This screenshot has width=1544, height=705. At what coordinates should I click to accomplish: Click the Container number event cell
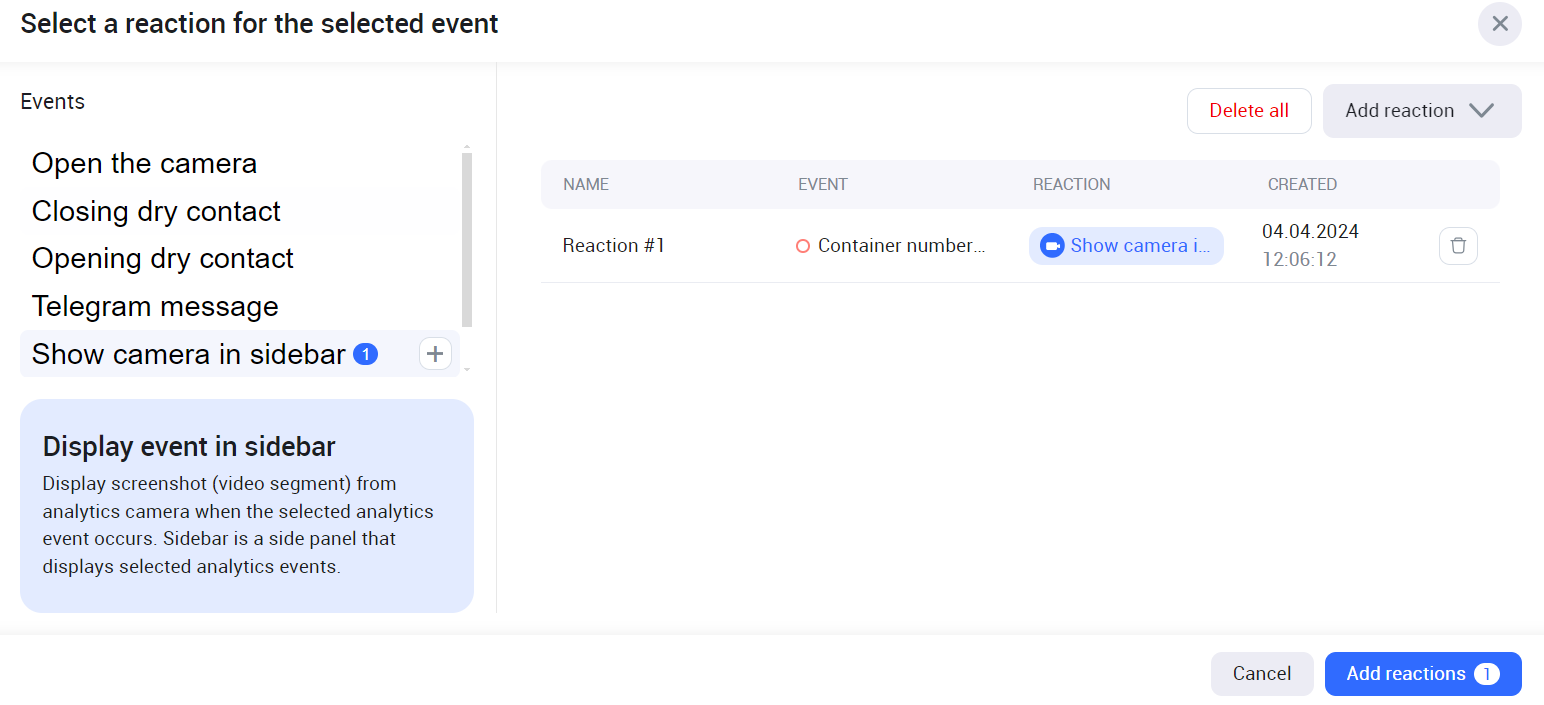click(x=901, y=246)
